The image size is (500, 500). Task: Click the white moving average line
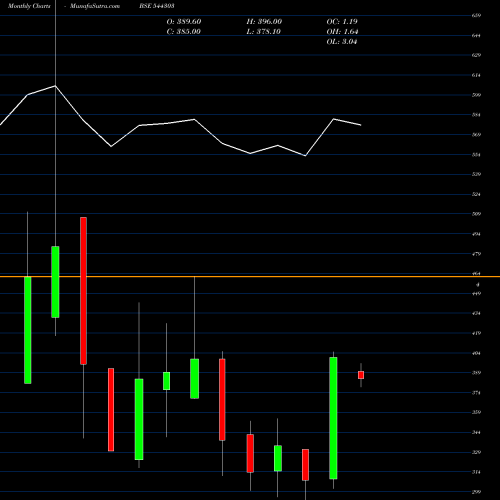[180, 121]
